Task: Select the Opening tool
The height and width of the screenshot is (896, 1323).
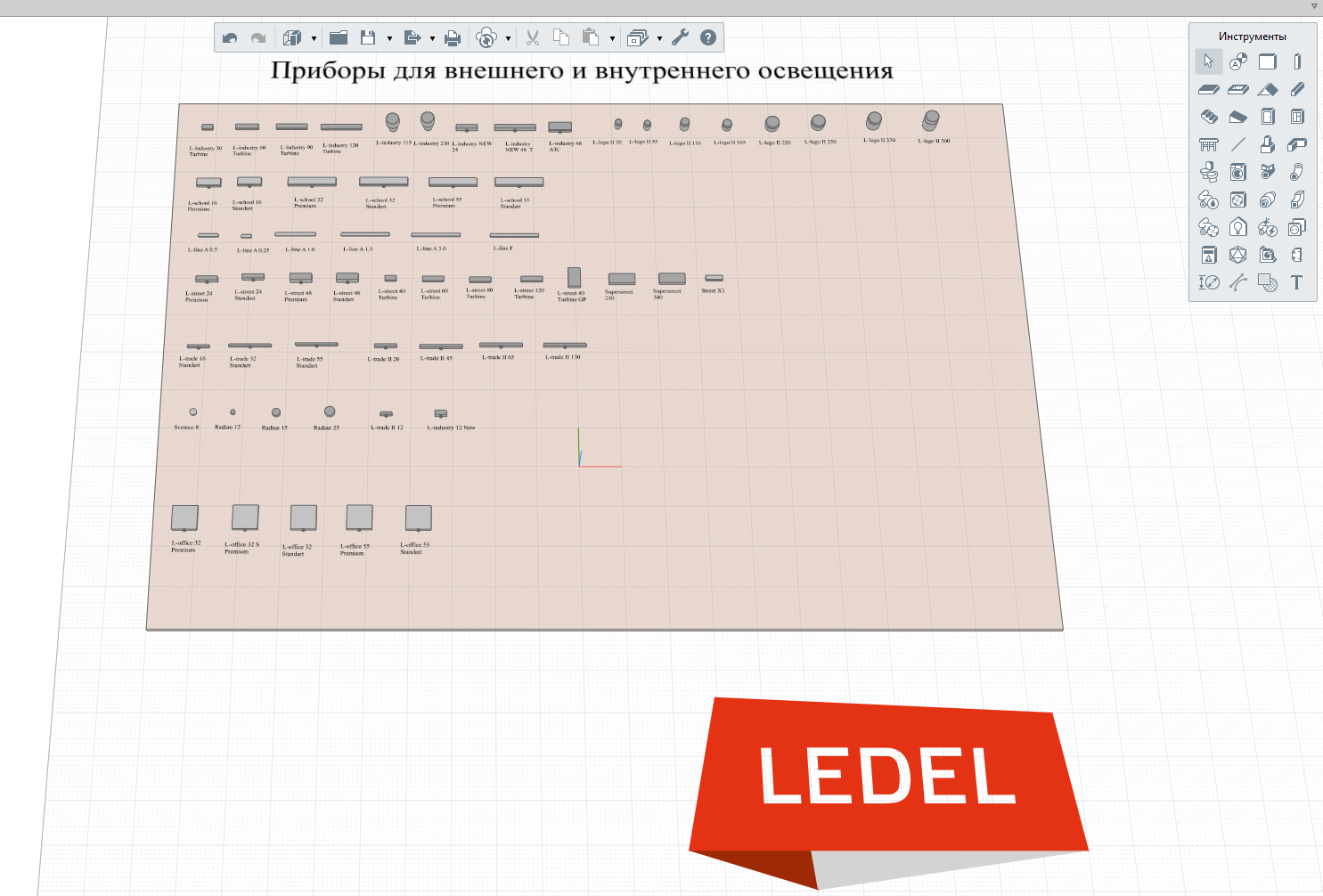Action: (1238, 89)
